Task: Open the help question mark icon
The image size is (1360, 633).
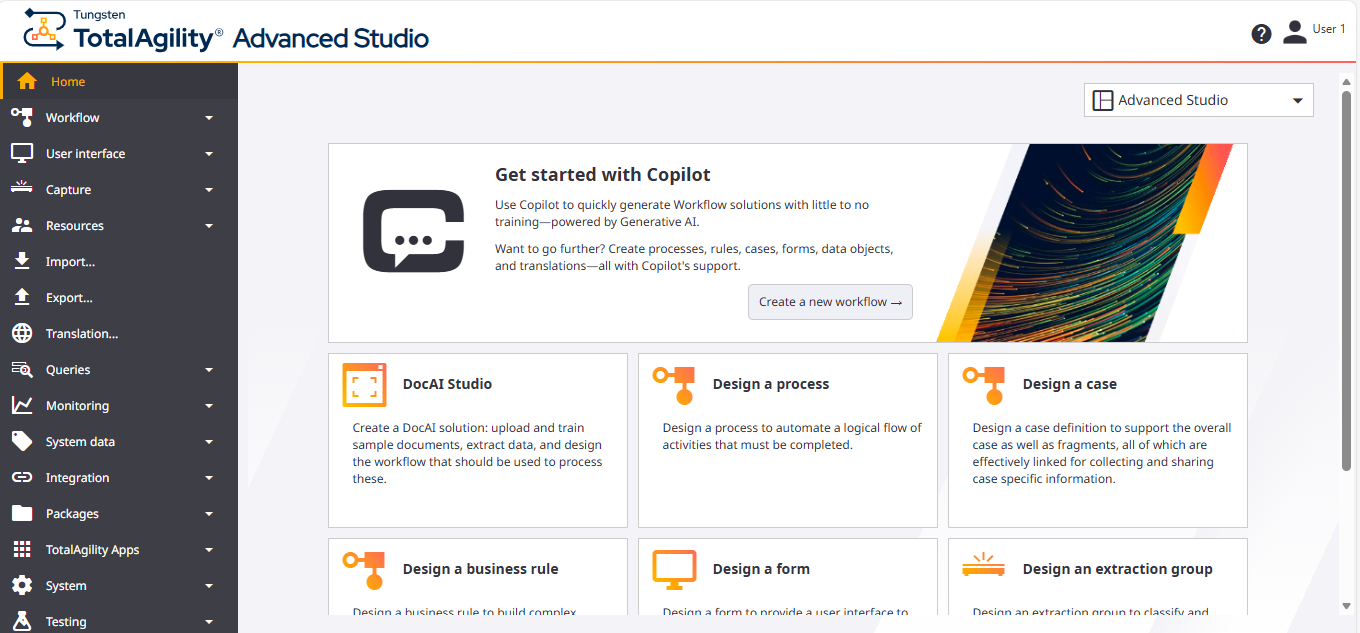Action: click(1261, 33)
